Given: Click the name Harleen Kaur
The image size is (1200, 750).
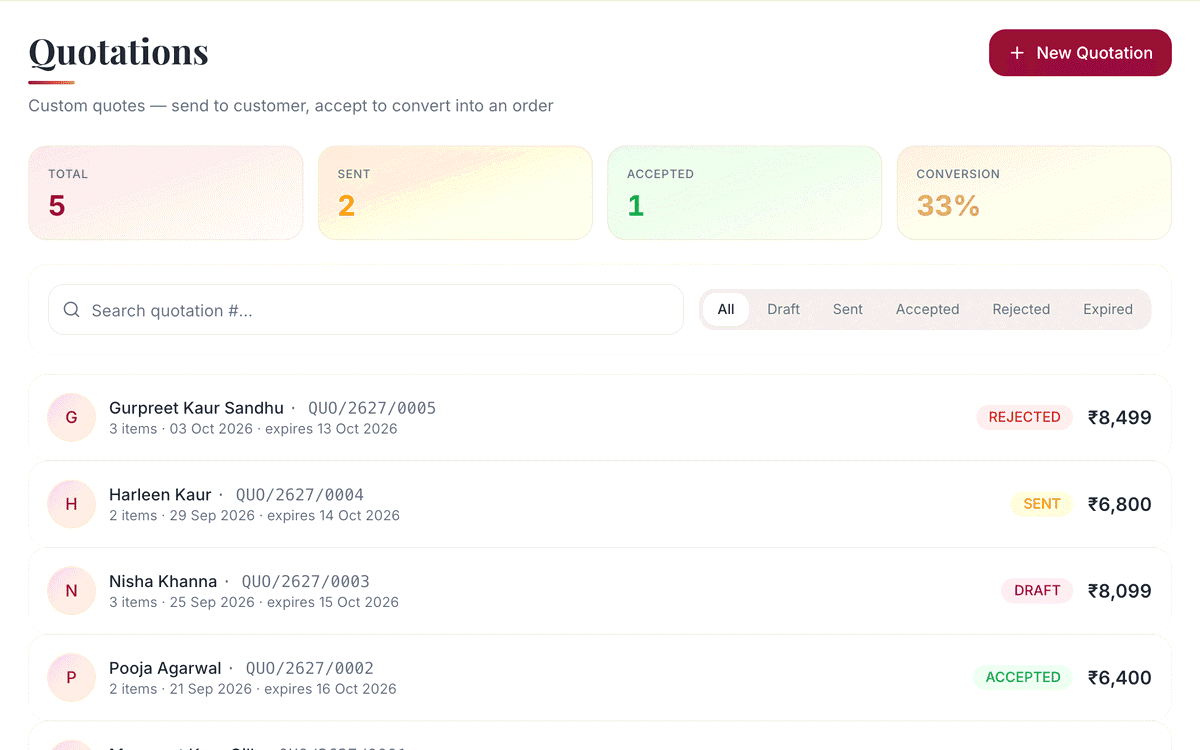Looking at the screenshot, I should pyautogui.click(x=160, y=495).
